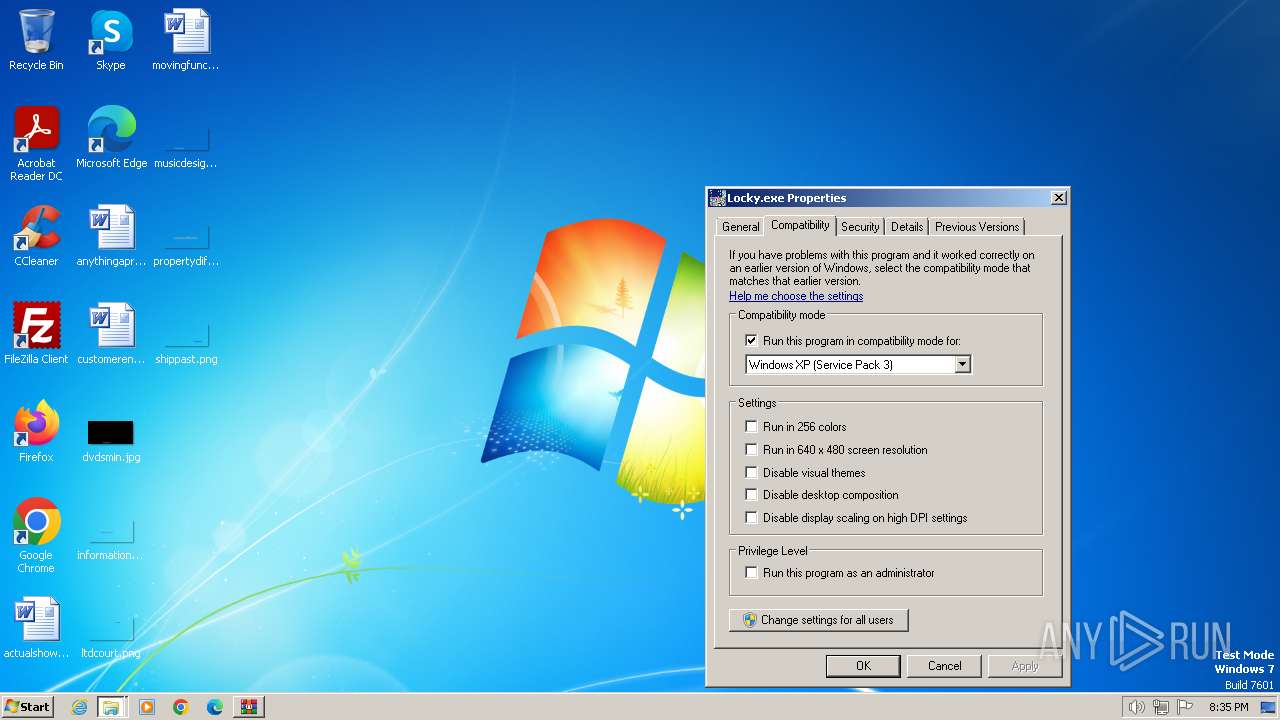This screenshot has height=720, width=1280.
Task: Select the Firefox desktop shortcut
Action: [x=36, y=432]
